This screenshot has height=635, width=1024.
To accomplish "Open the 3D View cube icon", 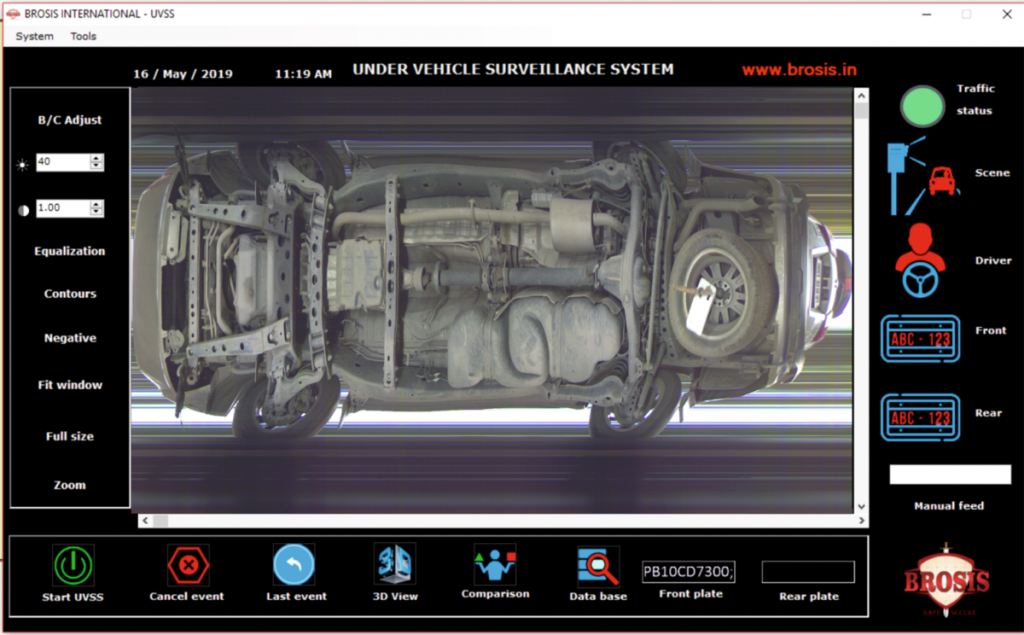I will [x=394, y=562].
